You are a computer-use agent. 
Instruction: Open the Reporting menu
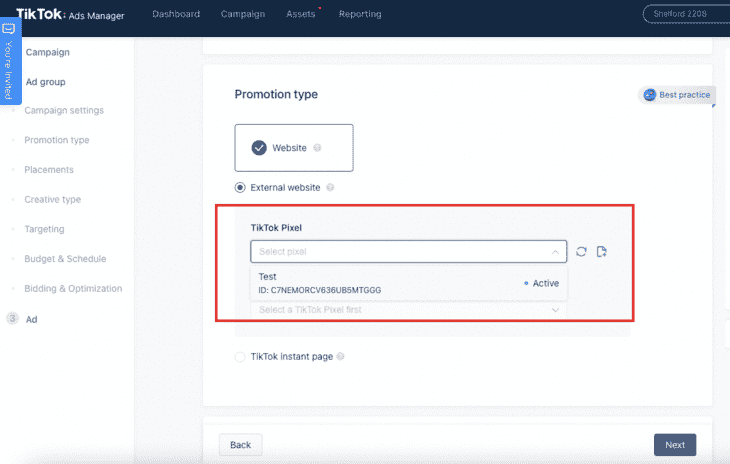(360, 14)
